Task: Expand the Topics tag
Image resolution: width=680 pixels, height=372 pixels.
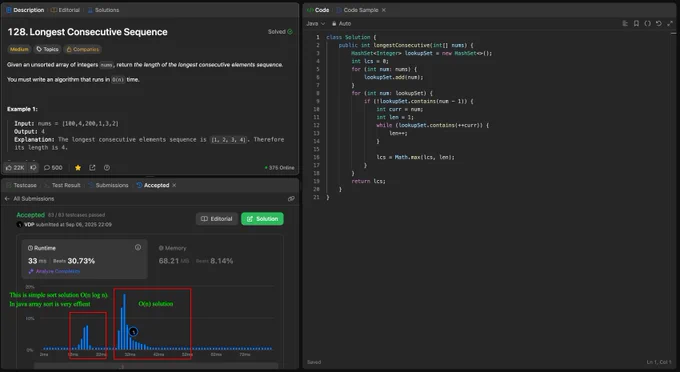Action: pyautogui.click(x=47, y=49)
